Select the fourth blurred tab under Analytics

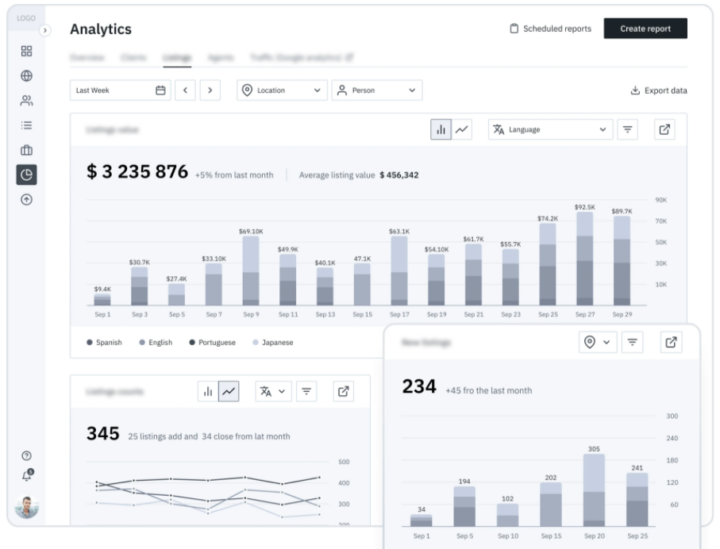220,57
